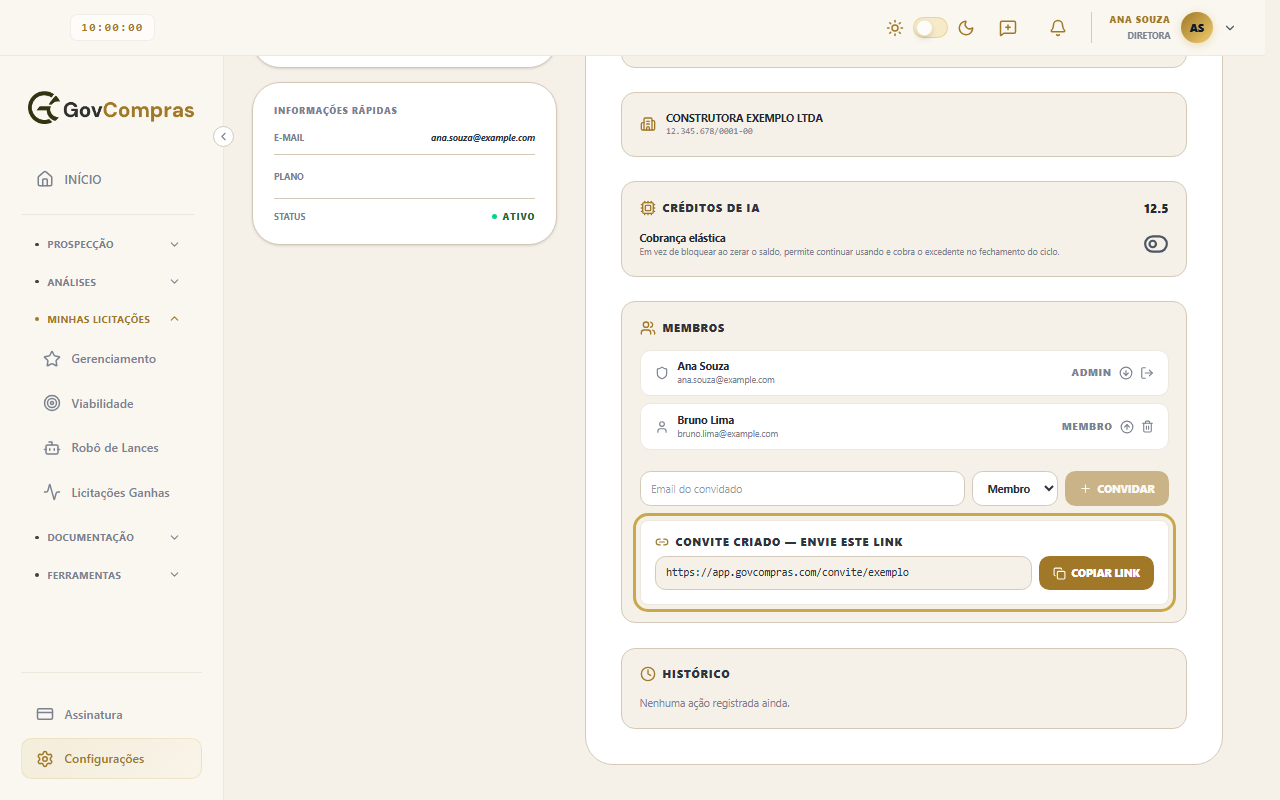Open the notifications bell

pyautogui.click(x=1058, y=28)
